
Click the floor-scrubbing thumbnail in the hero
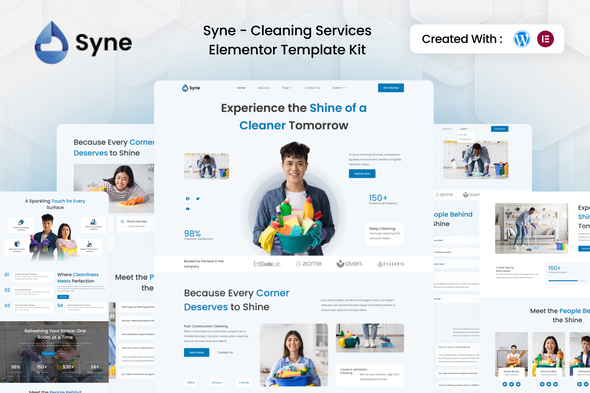tap(206, 166)
